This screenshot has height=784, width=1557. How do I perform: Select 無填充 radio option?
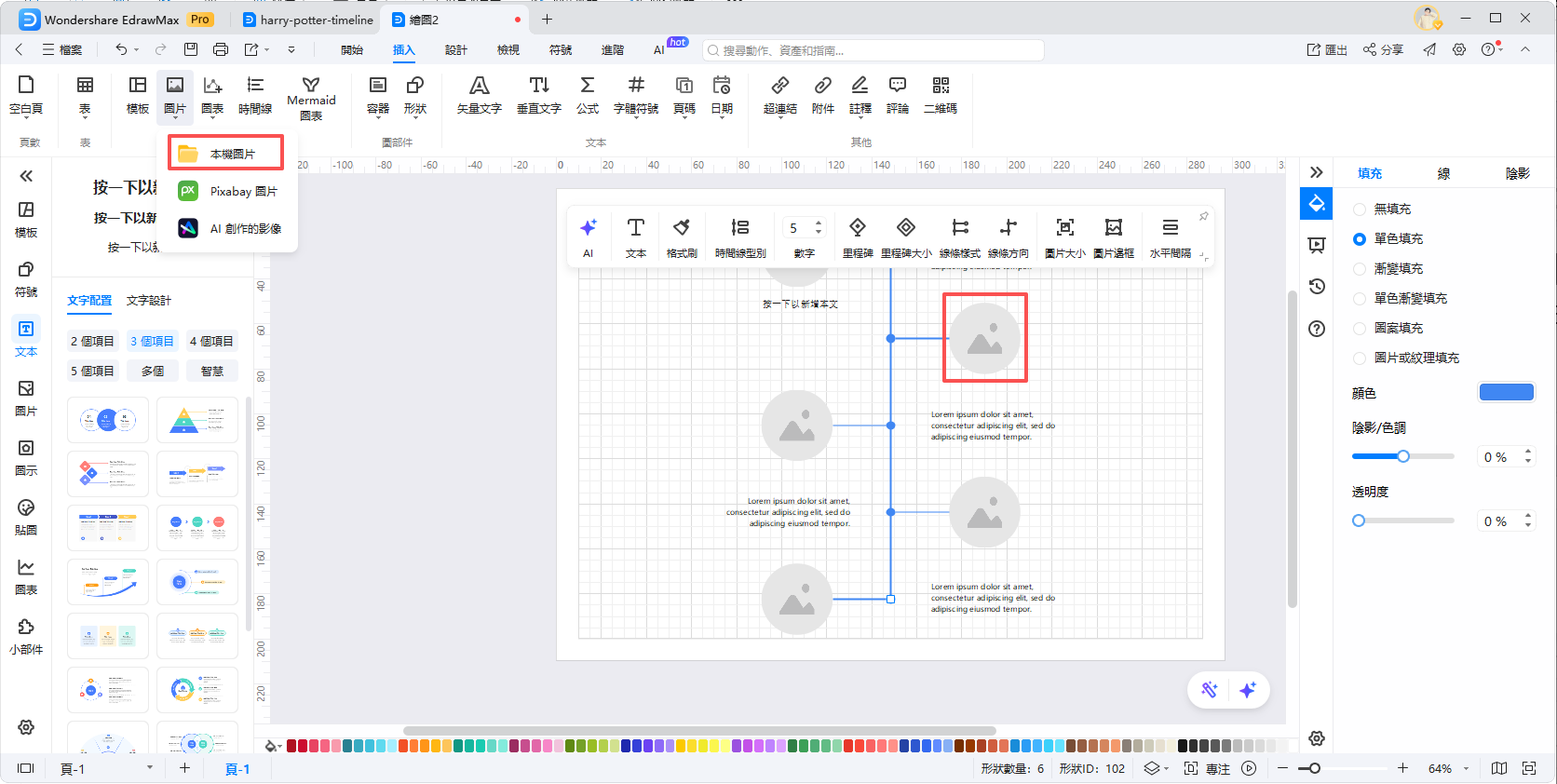coord(1360,210)
